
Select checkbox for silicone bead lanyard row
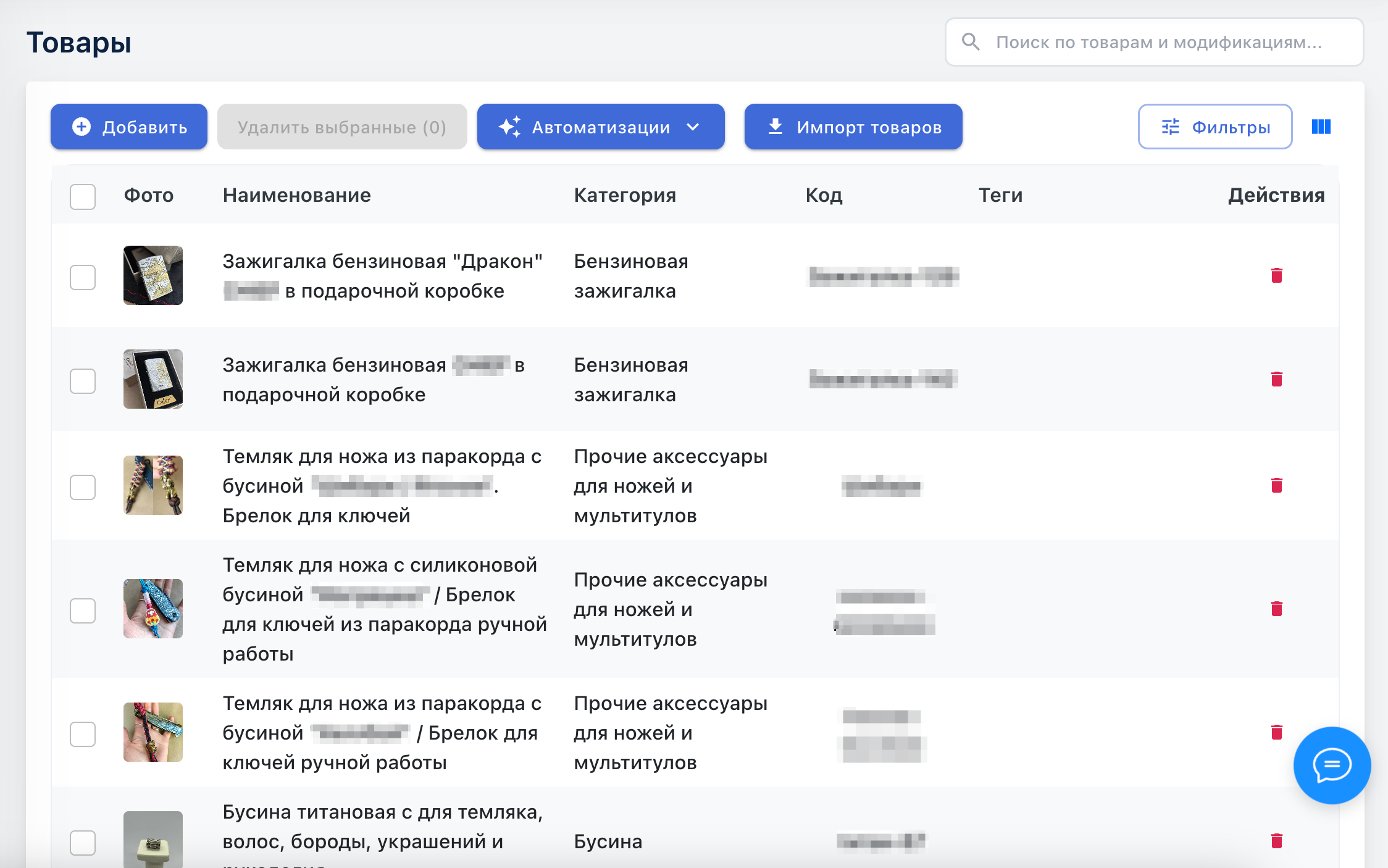(83, 611)
